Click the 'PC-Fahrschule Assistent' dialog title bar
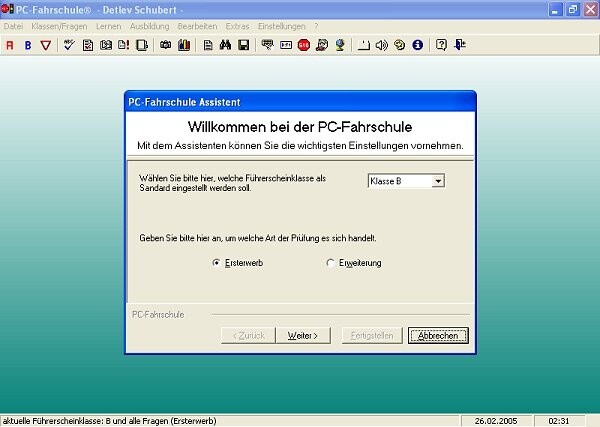 point(300,102)
